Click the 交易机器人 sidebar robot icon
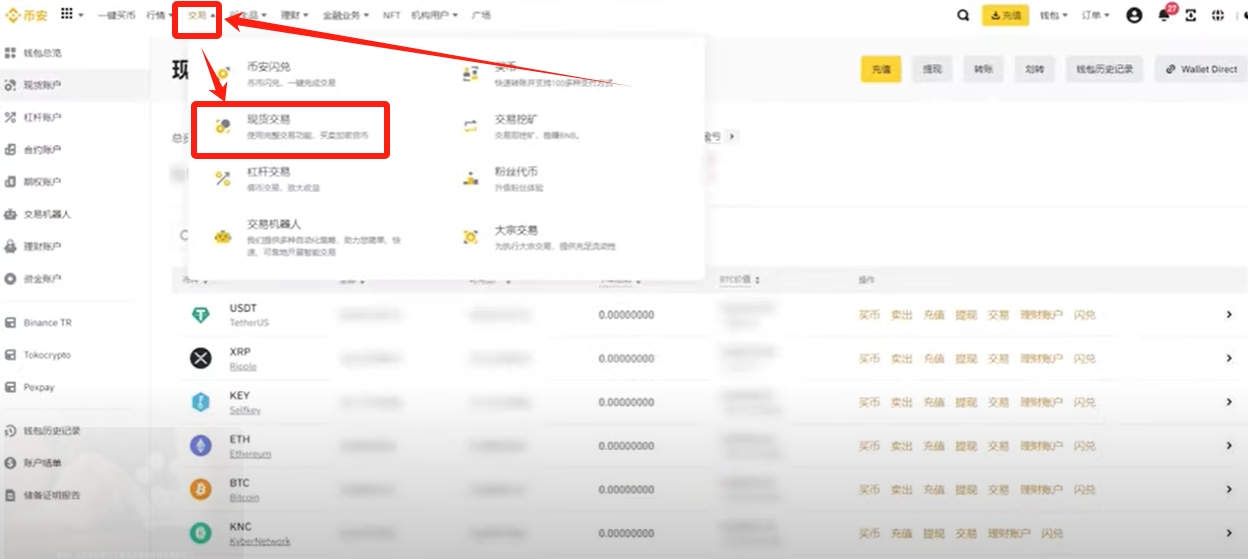The height and width of the screenshot is (559, 1248). tap(11, 214)
